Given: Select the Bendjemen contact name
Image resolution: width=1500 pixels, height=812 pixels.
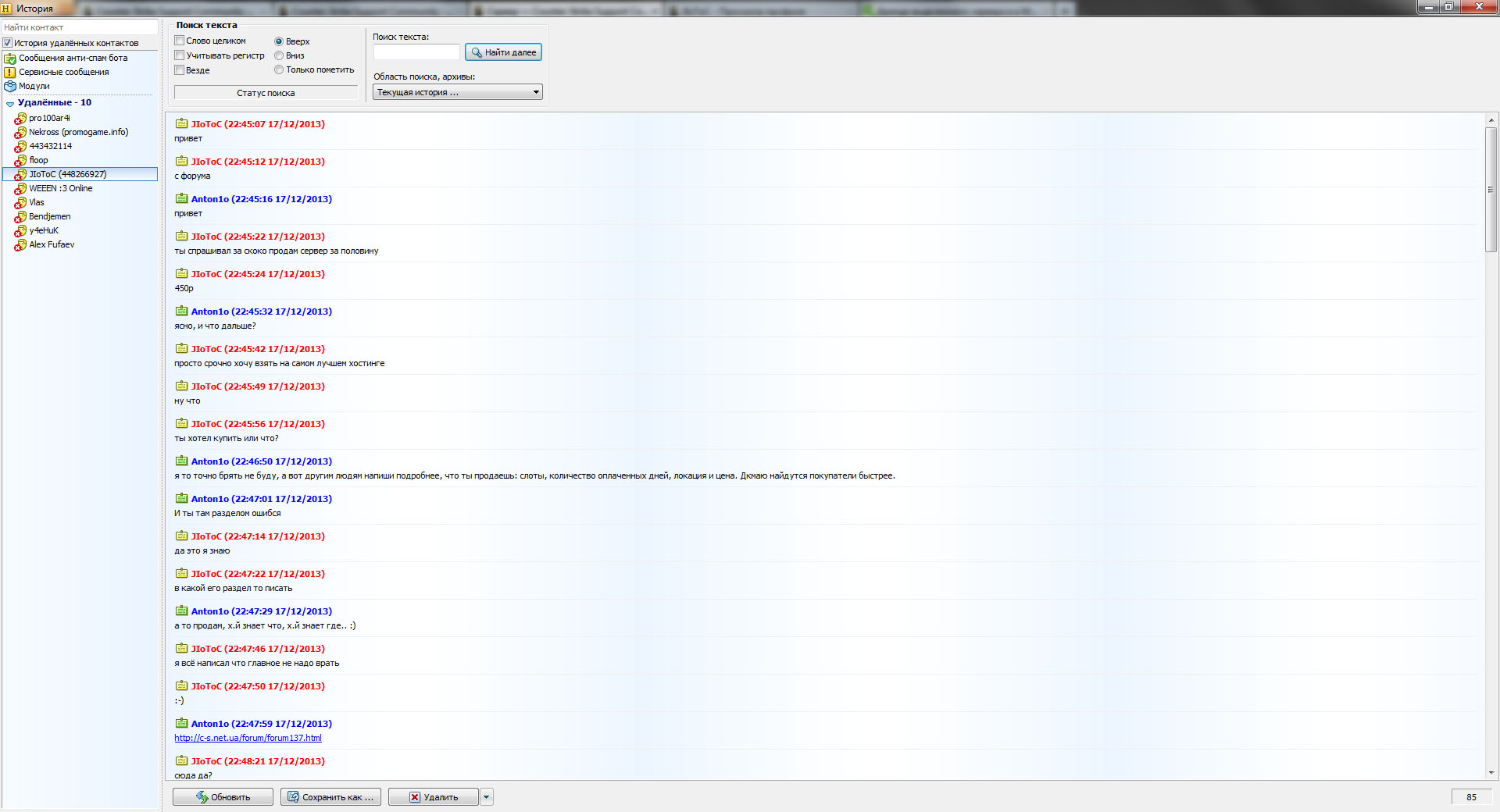Looking at the screenshot, I should [x=50, y=216].
